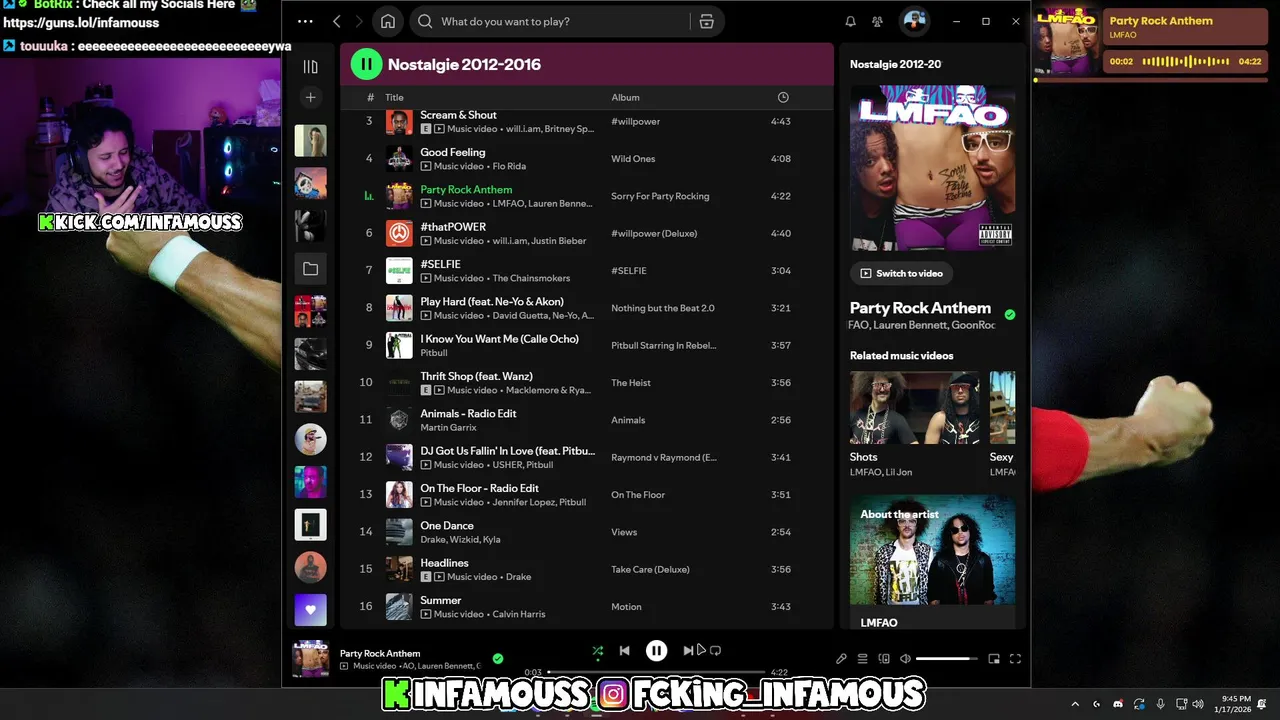Select the Good Feeling track row
This screenshot has width=1280, height=720.
(586, 159)
